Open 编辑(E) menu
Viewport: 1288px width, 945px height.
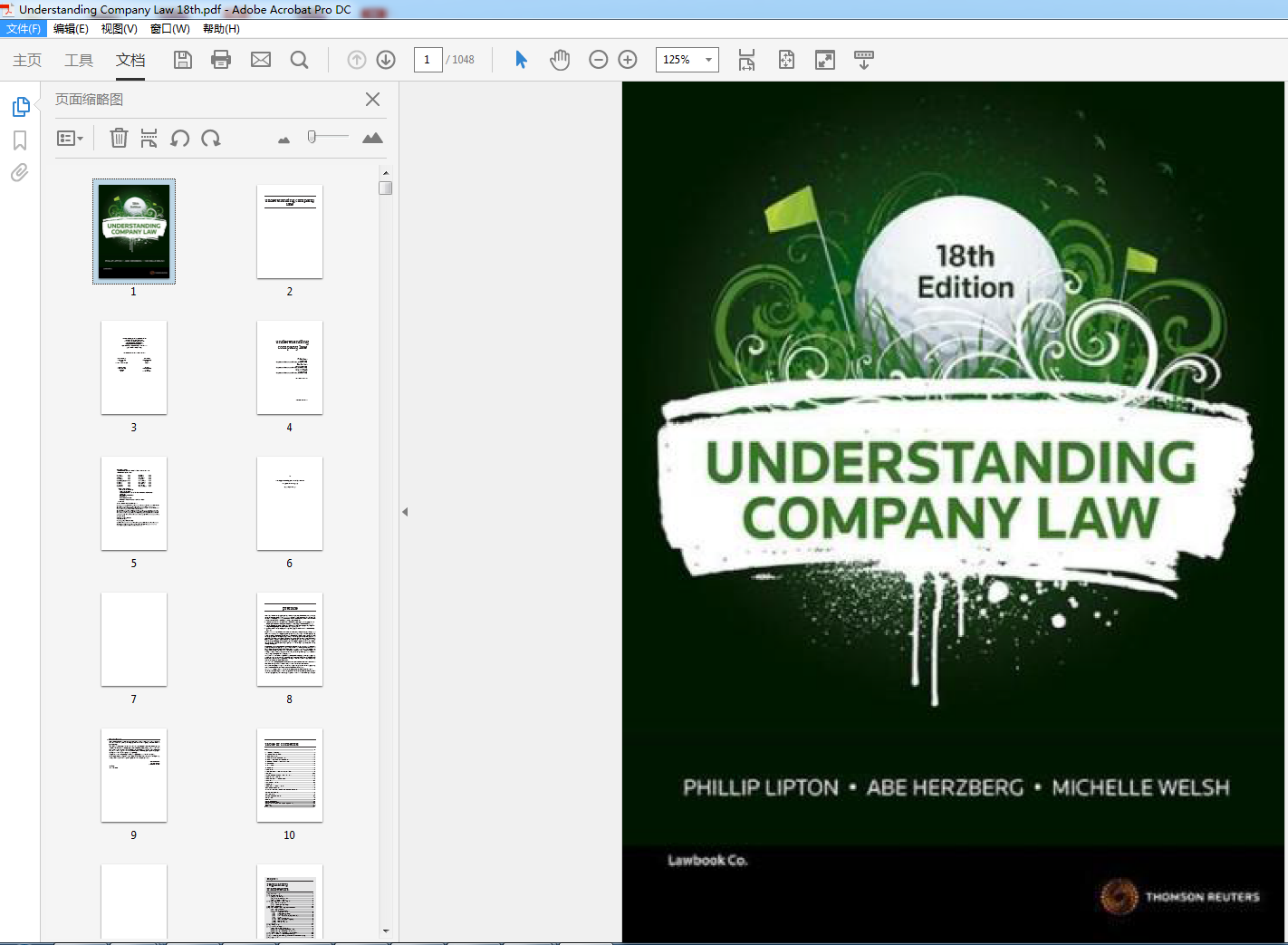(x=71, y=29)
